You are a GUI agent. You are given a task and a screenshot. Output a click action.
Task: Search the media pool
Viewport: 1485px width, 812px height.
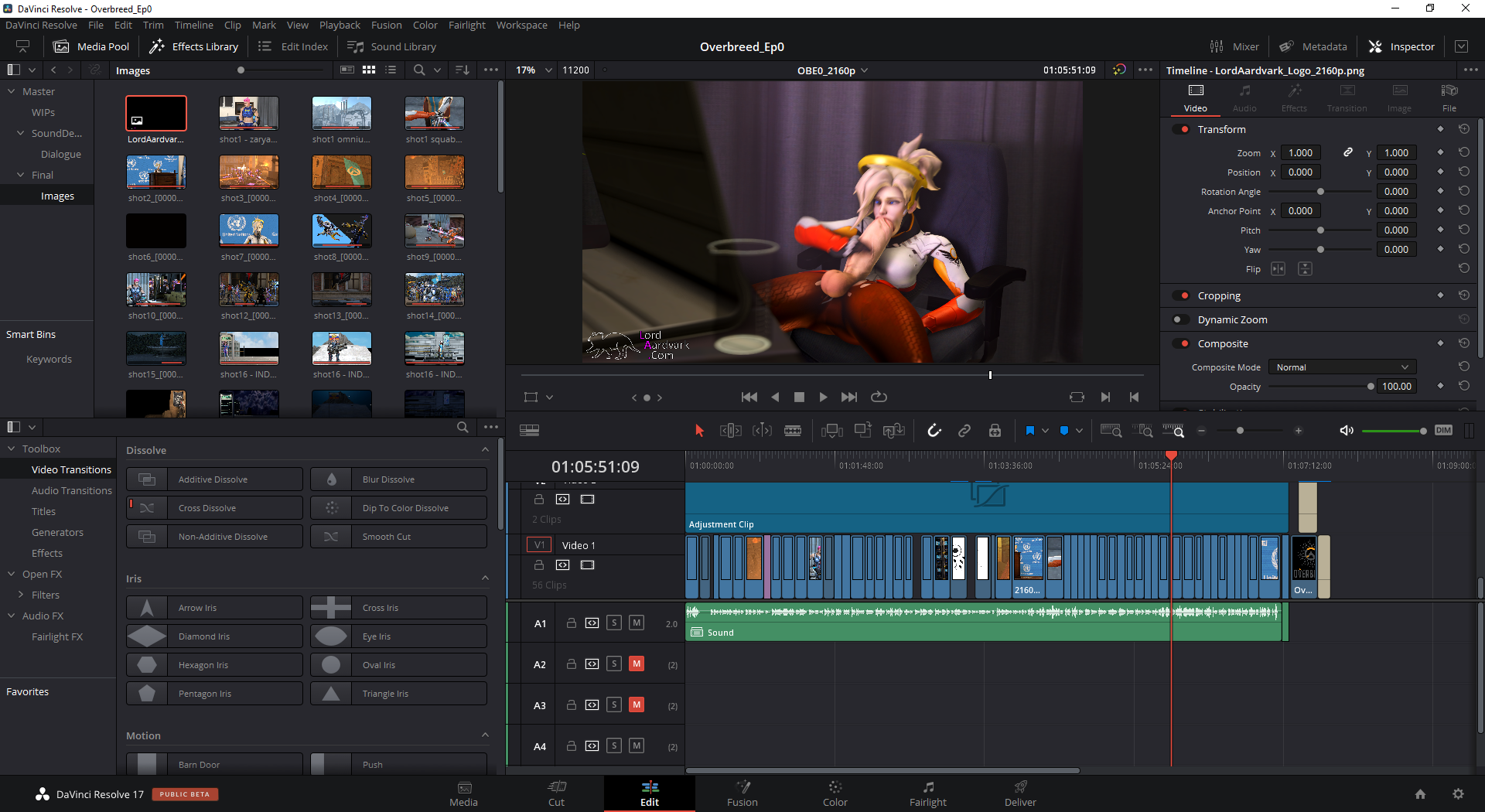[x=418, y=70]
